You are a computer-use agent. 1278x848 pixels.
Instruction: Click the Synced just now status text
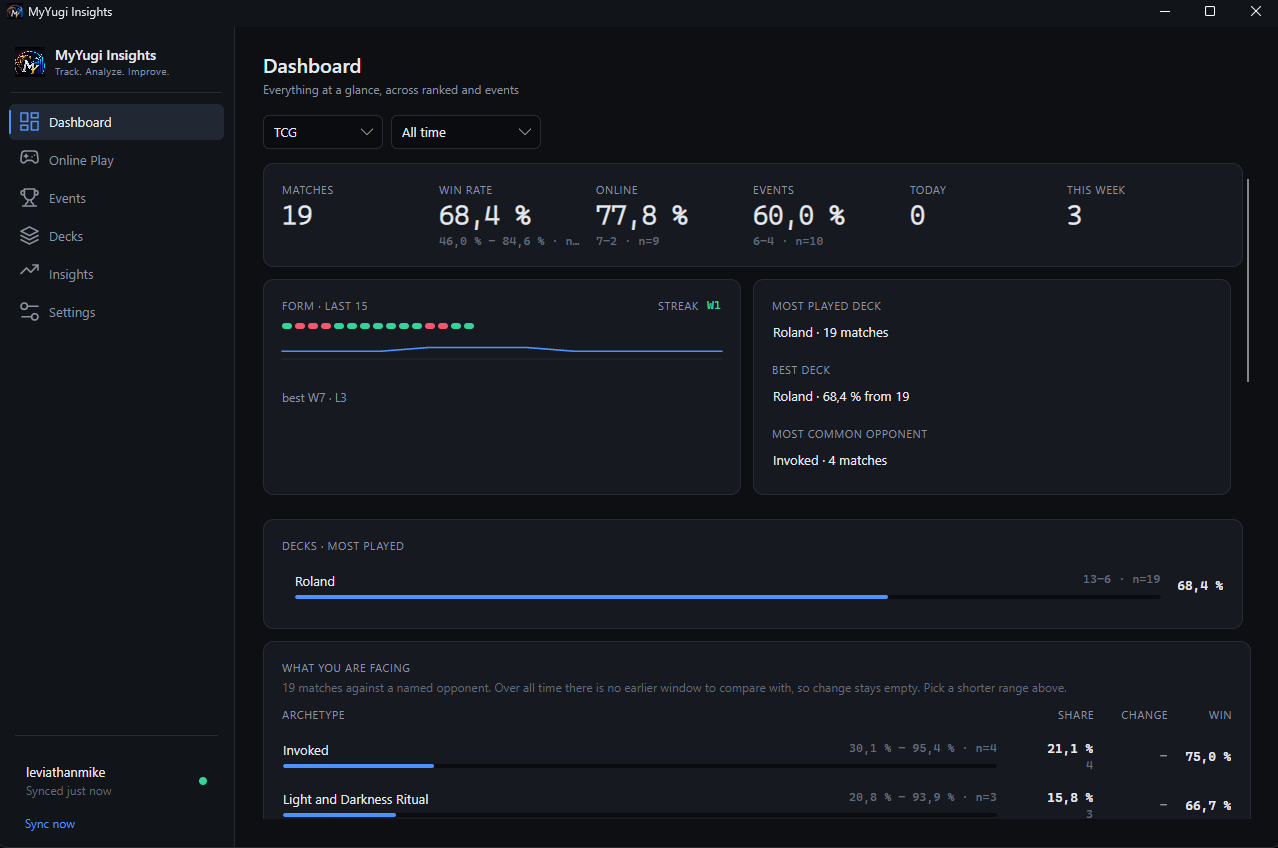pos(69,791)
